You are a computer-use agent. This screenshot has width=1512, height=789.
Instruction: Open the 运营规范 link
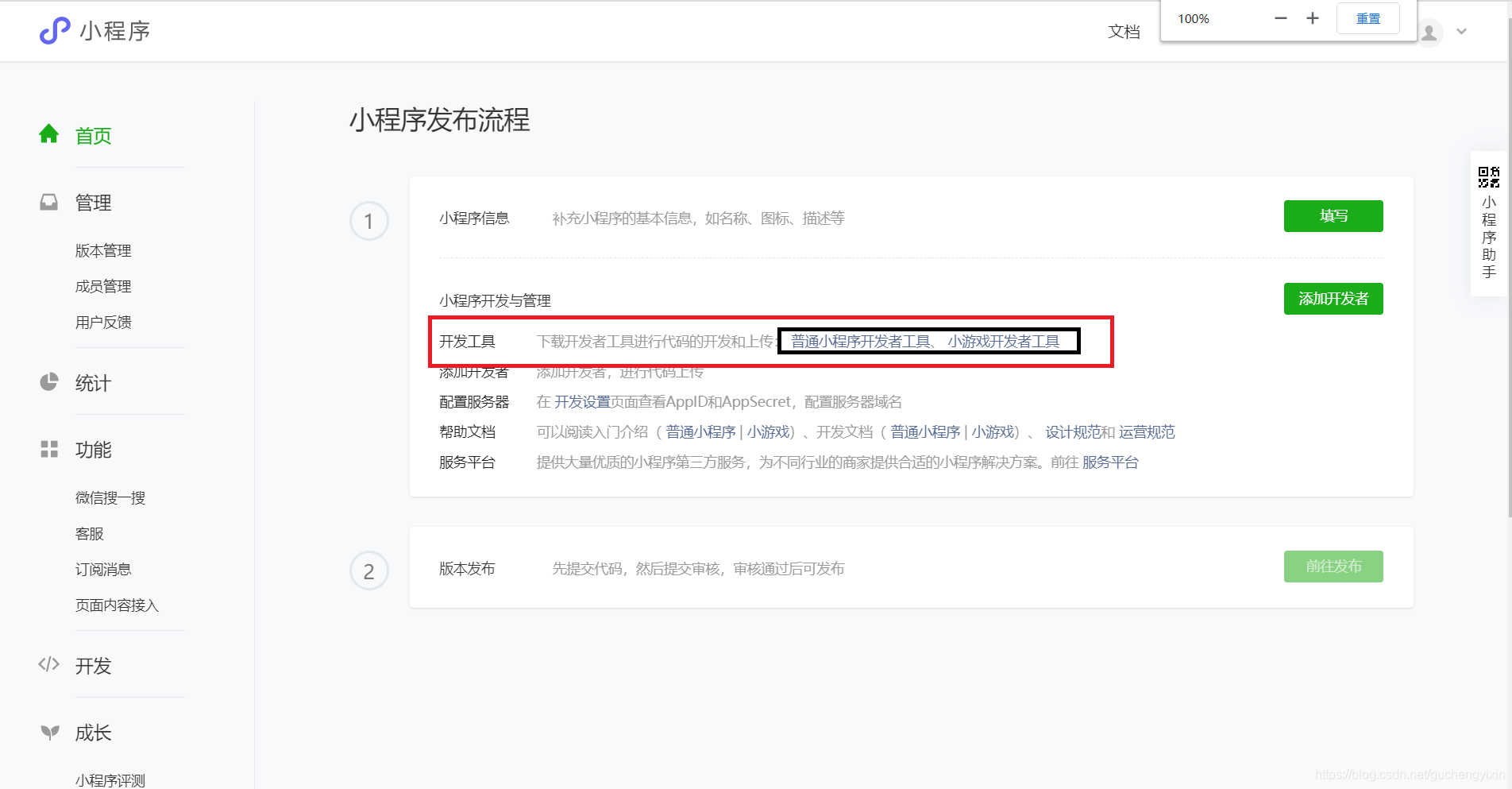pos(1147,432)
